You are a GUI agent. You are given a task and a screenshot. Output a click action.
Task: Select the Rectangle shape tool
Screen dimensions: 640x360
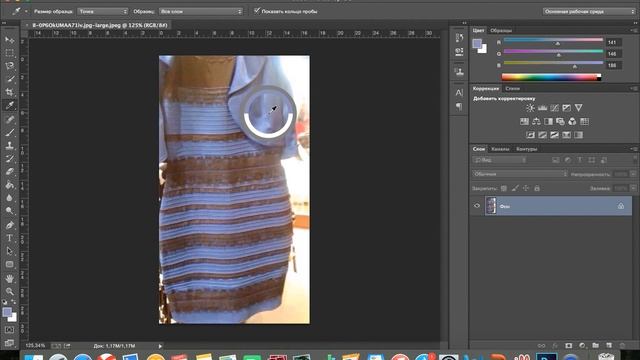coord(9,264)
